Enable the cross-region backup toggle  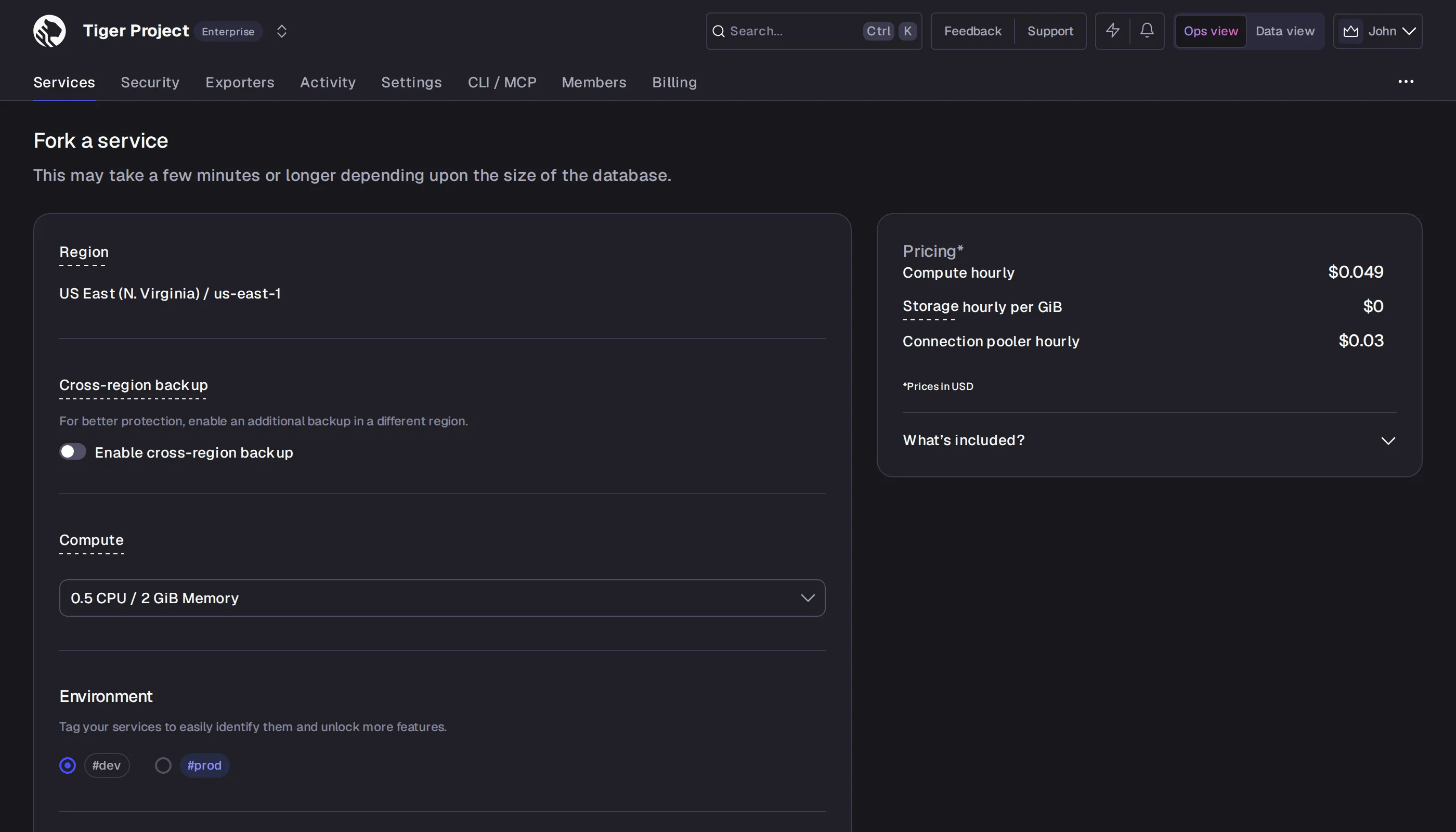[x=73, y=451]
